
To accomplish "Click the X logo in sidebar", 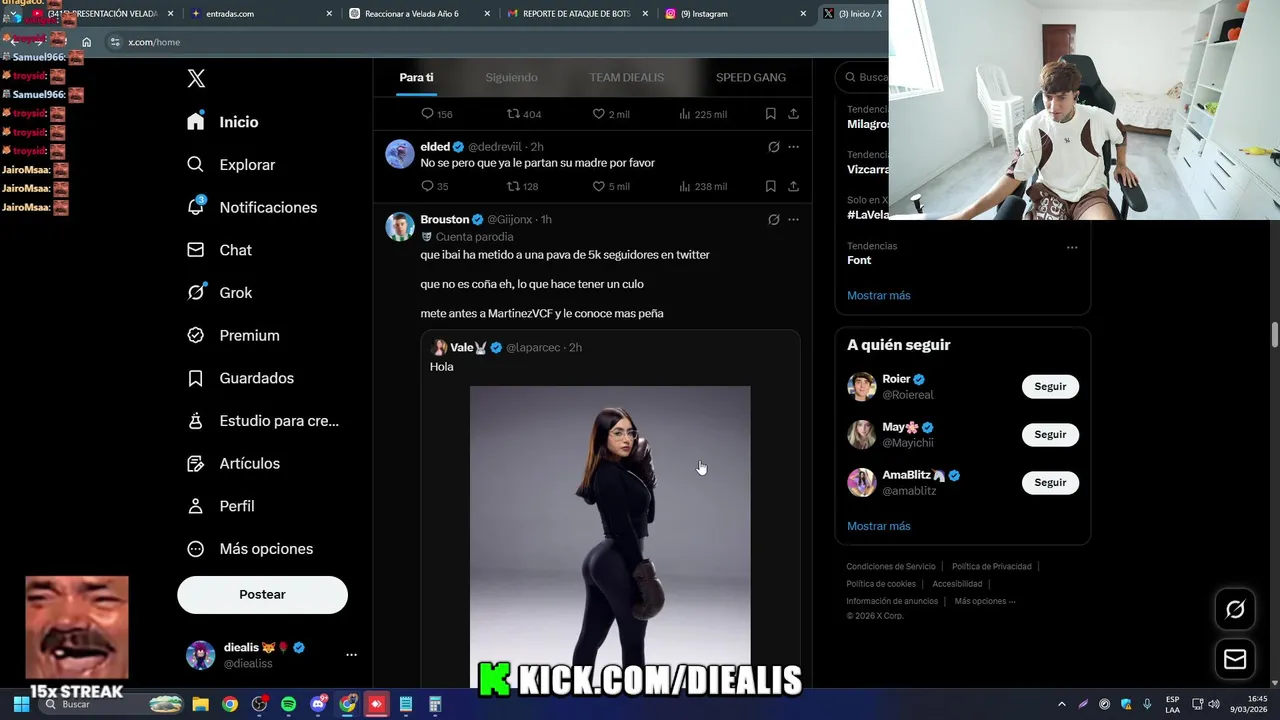I will click(x=196, y=79).
